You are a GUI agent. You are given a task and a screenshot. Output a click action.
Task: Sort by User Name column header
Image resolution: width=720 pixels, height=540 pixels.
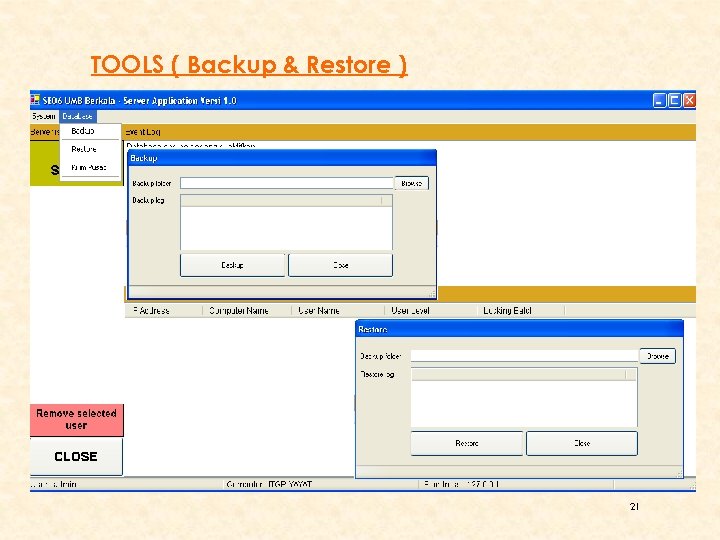(x=338, y=311)
